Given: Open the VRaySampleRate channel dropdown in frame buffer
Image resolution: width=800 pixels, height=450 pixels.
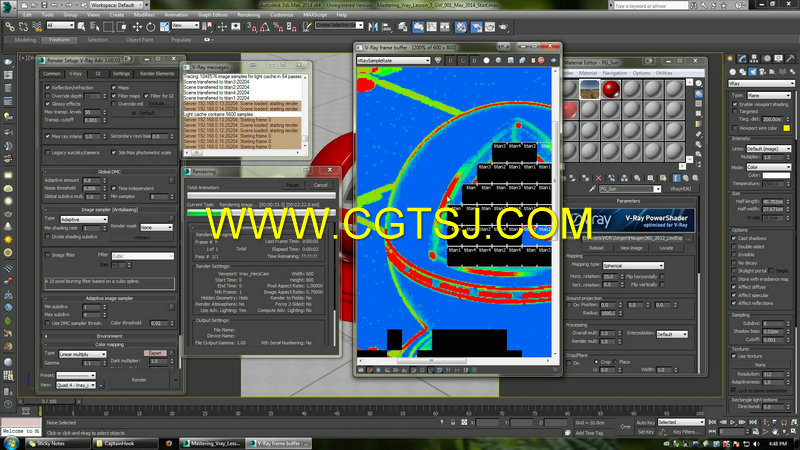Looking at the screenshot, I should (x=393, y=60).
